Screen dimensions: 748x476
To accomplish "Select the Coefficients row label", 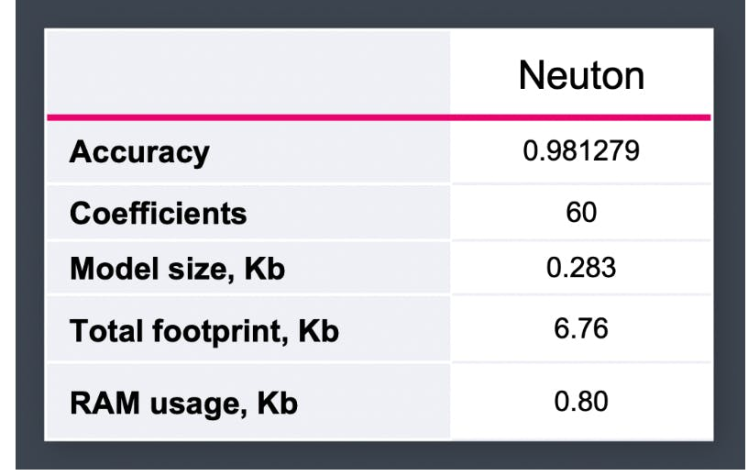I will [158, 213].
